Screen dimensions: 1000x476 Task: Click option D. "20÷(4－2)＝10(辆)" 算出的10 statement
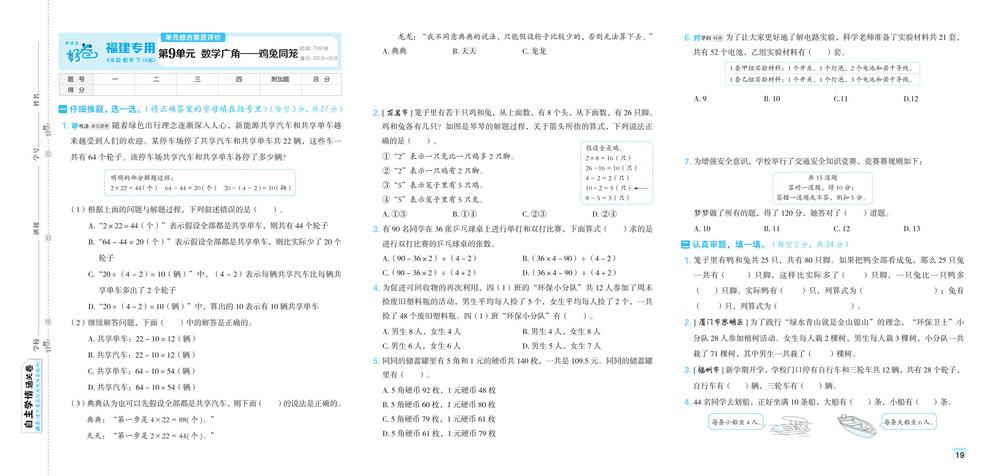[x=203, y=306]
